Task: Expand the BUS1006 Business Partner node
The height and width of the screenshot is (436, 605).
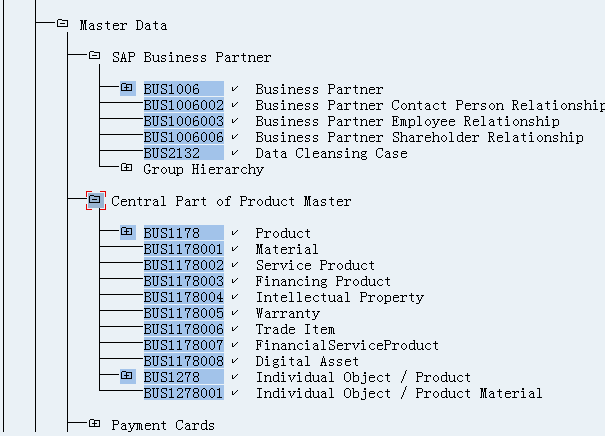Action: 127,88
